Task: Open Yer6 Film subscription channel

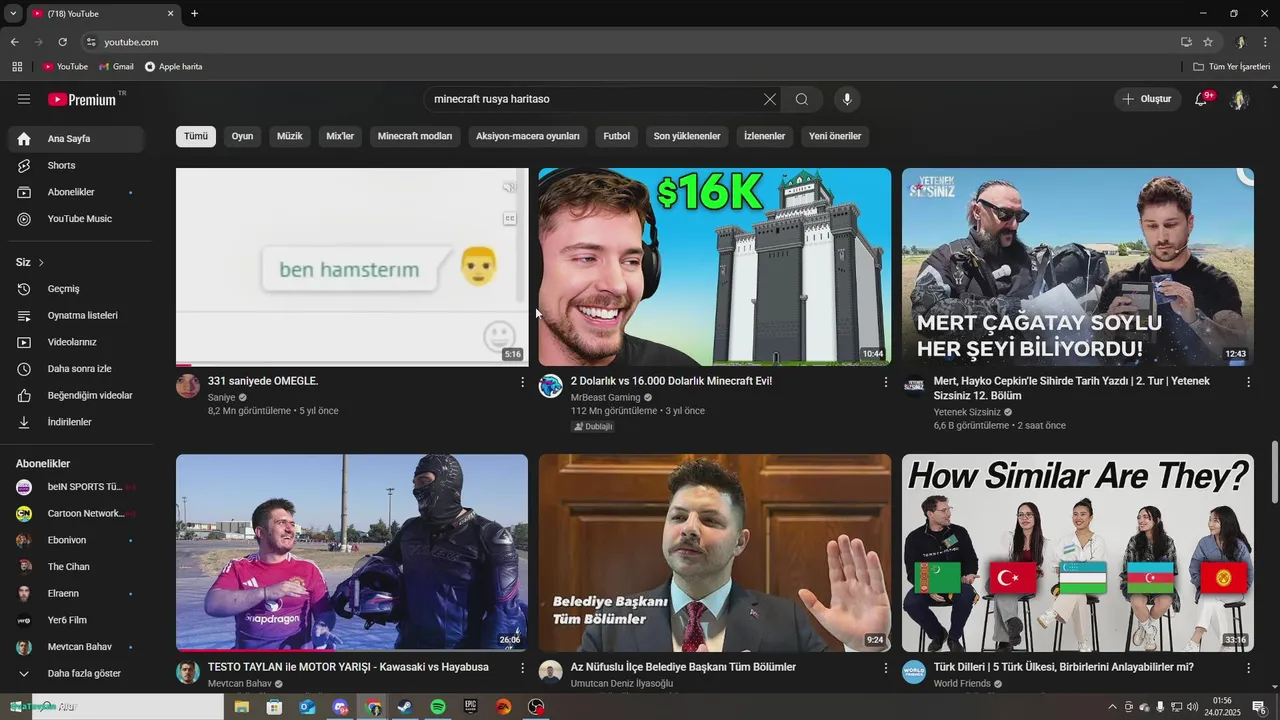Action: tap(77, 620)
